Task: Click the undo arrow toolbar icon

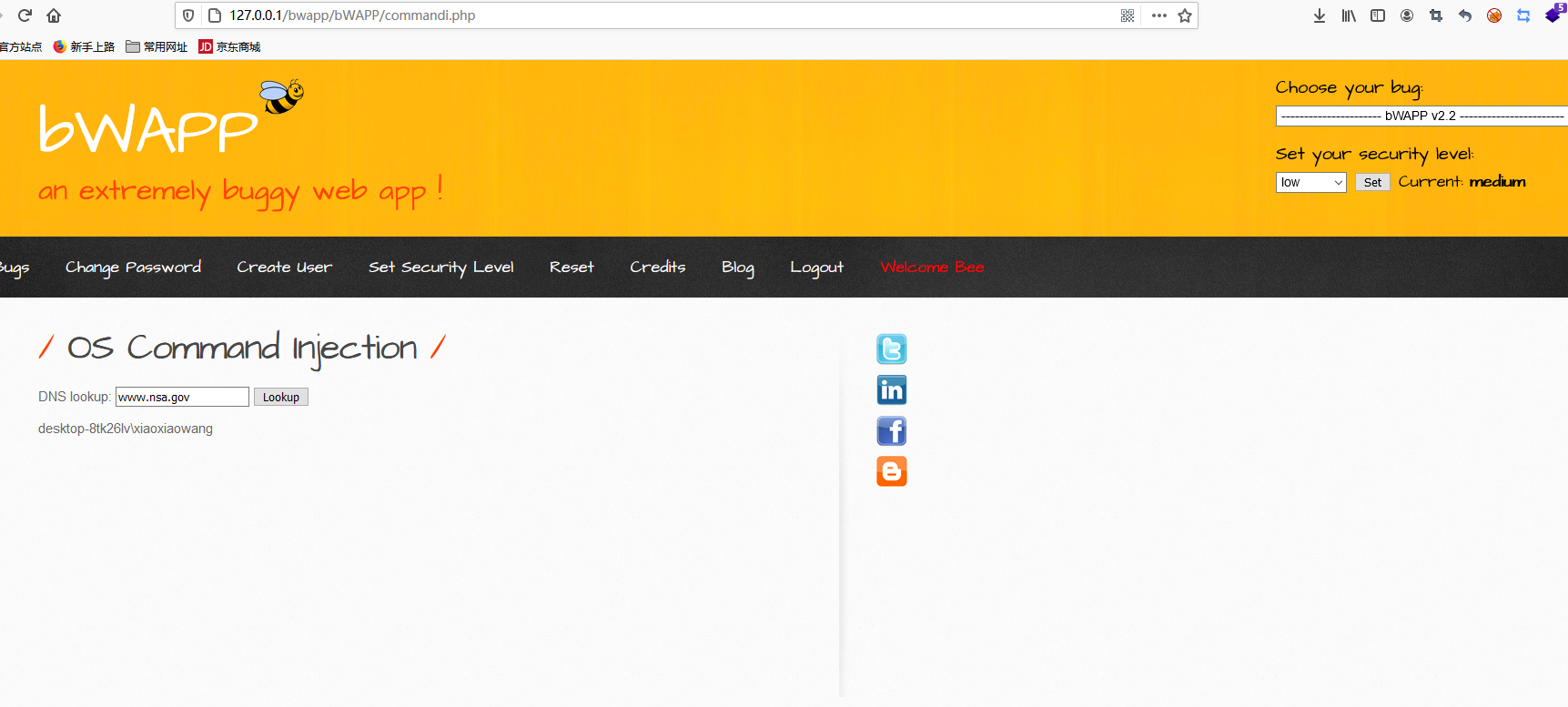Action: 1465,15
